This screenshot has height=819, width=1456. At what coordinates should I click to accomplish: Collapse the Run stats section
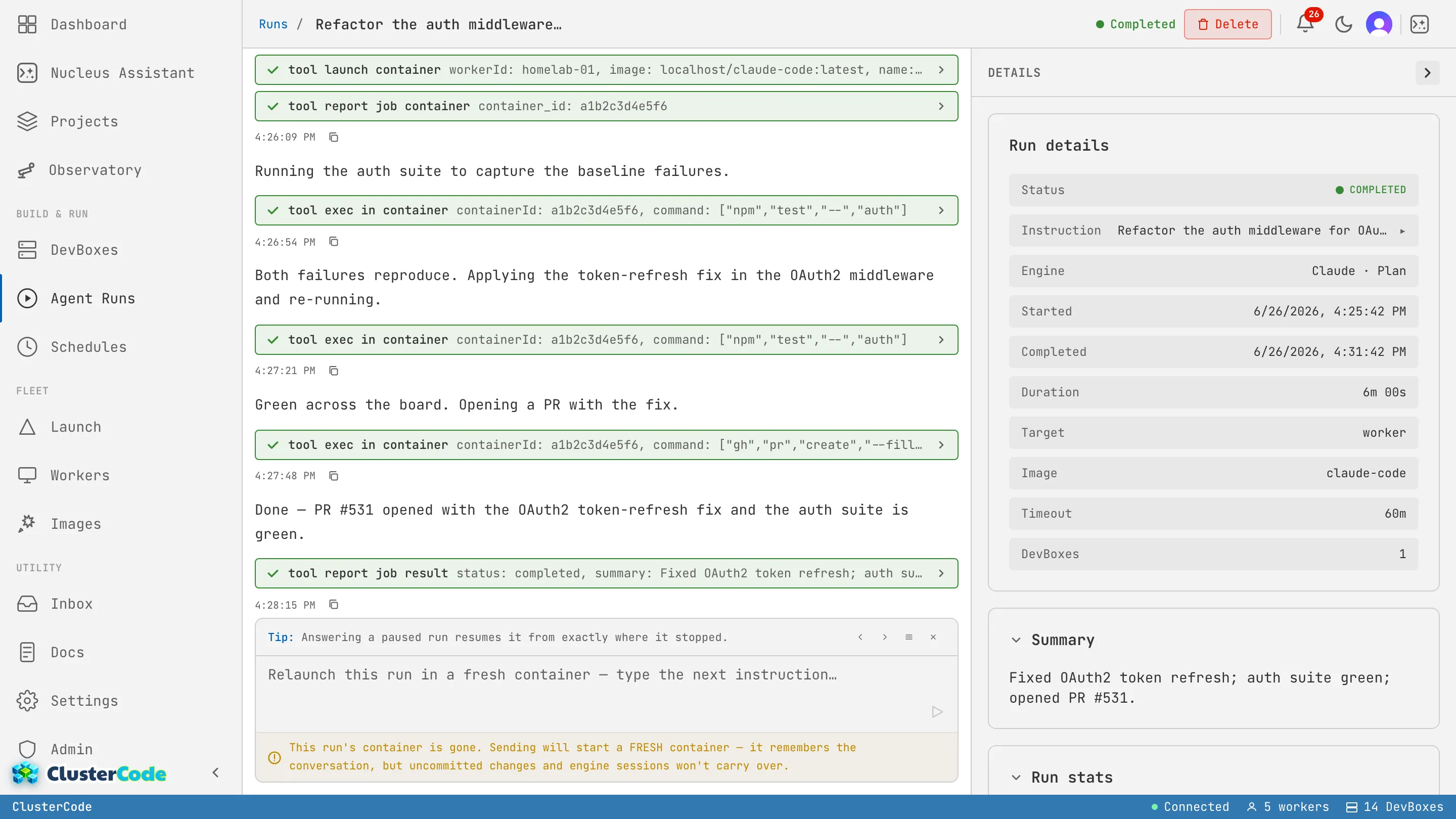click(x=1016, y=777)
